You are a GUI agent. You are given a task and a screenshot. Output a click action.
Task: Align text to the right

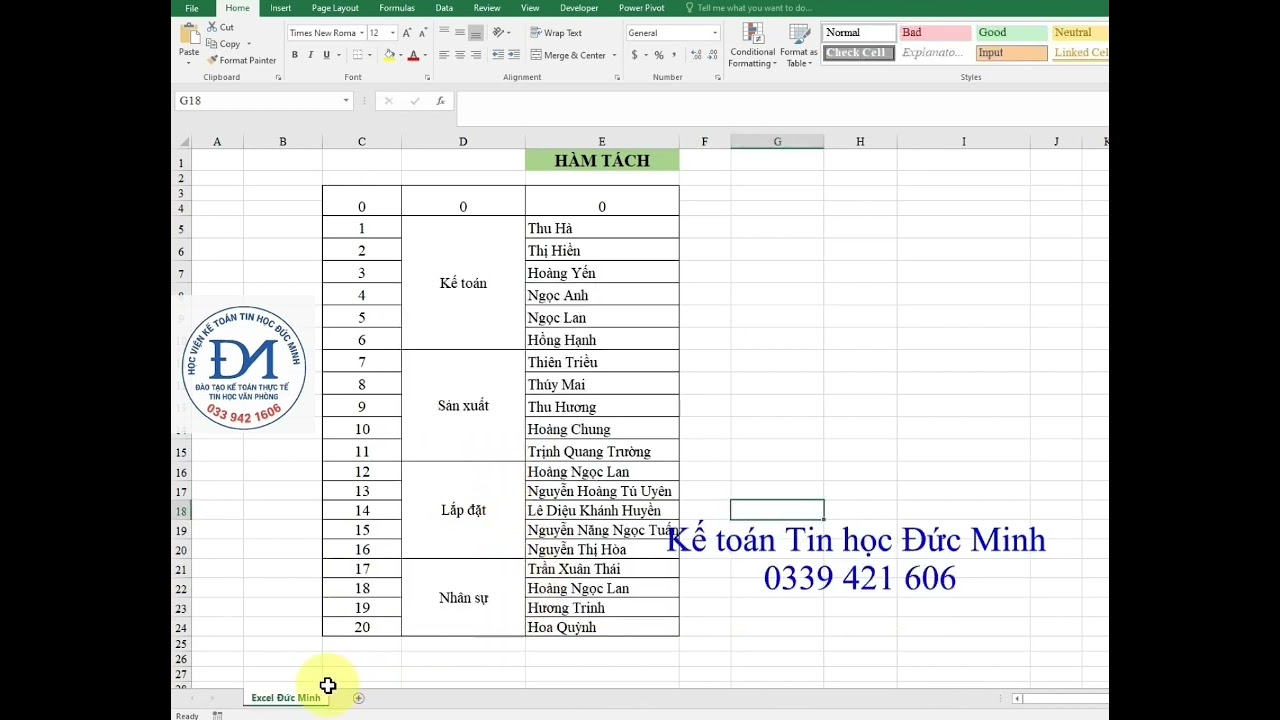[x=476, y=55]
